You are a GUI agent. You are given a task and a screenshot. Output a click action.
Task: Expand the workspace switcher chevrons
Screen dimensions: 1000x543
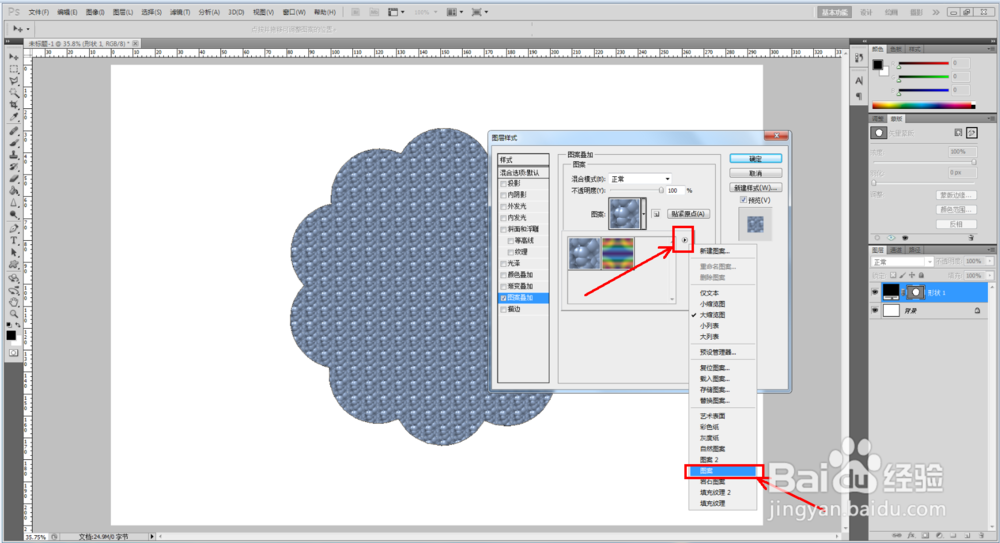coord(936,12)
